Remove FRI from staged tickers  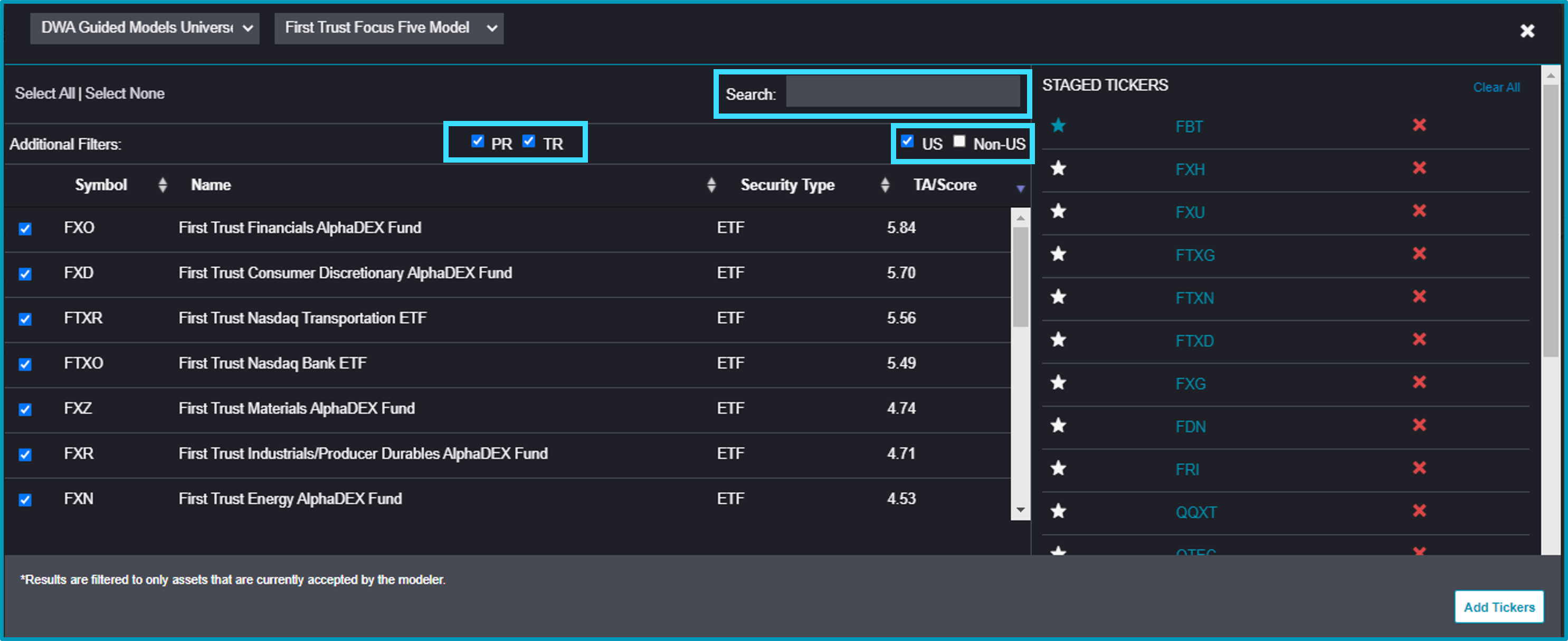(1420, 468)
